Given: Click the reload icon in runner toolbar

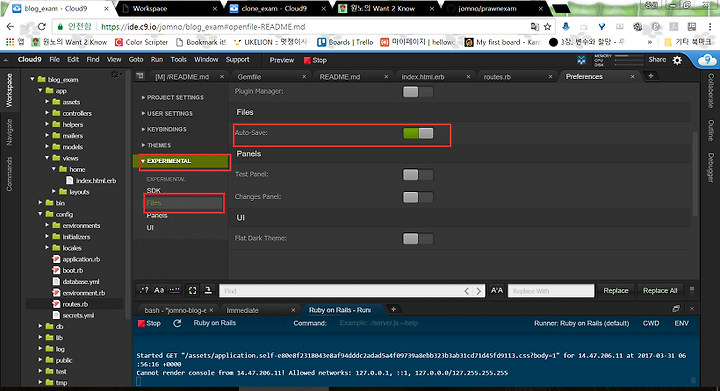Looking at the screenshot, I should (x=177, y=323).
